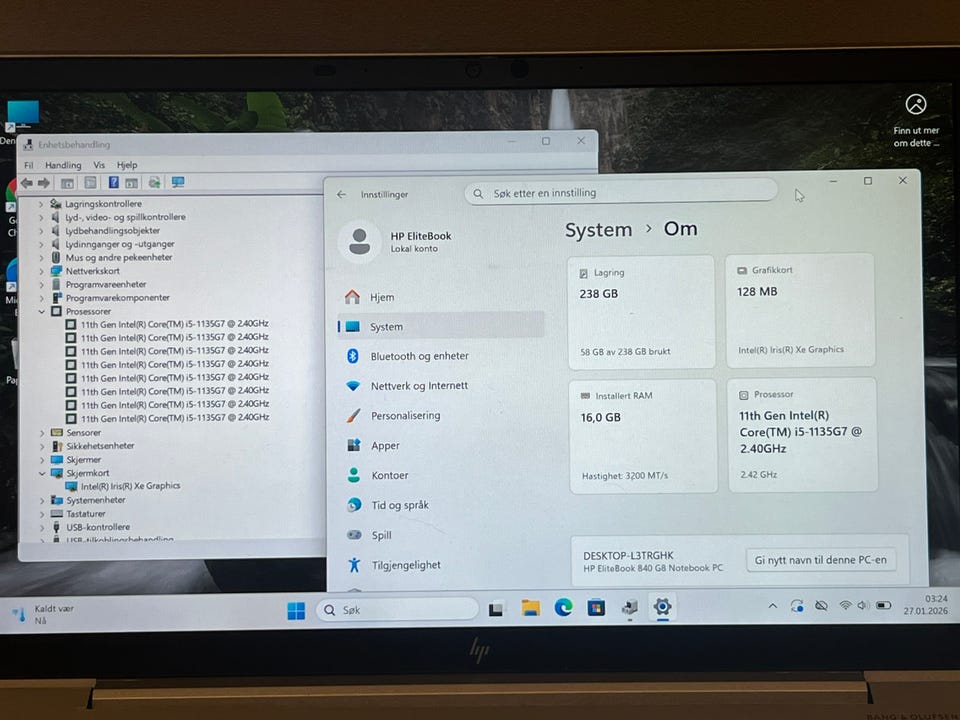Go back using Innstillinger back arrow
960x720 pixels.
pyautogui.click(x=342, y=195)
